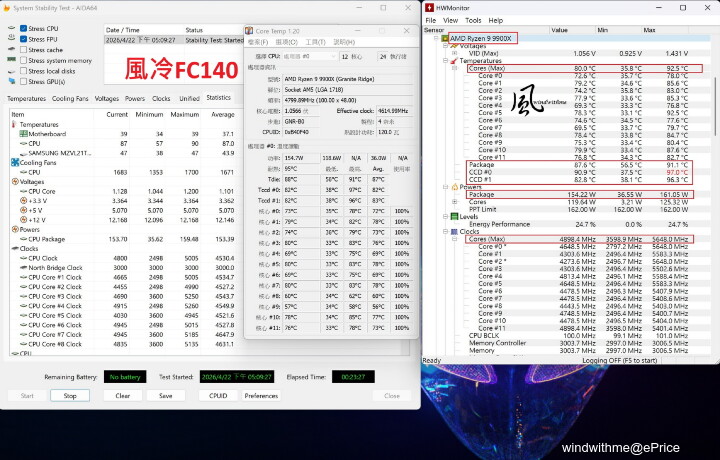Click the icon left of Stress system memory
The width and height of the screenshot is (720, 460).
click(11, 60)
